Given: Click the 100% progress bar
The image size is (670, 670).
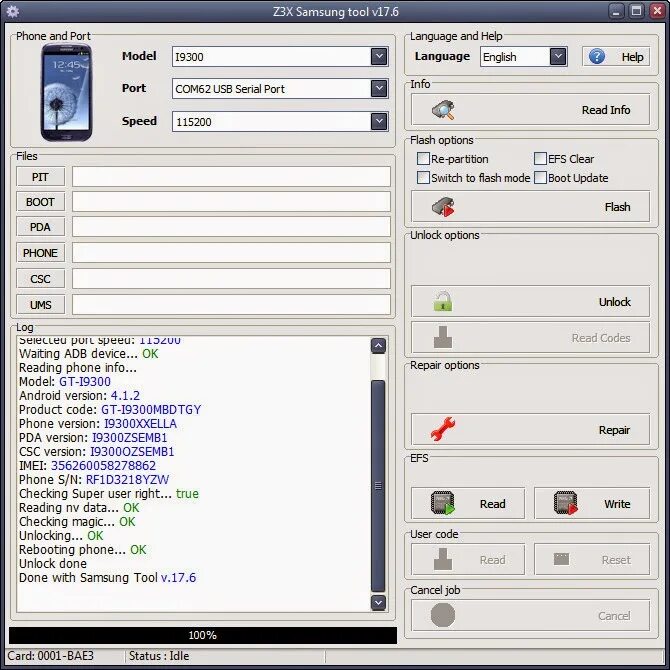Looking at the screenshot, I should [203, 635].
